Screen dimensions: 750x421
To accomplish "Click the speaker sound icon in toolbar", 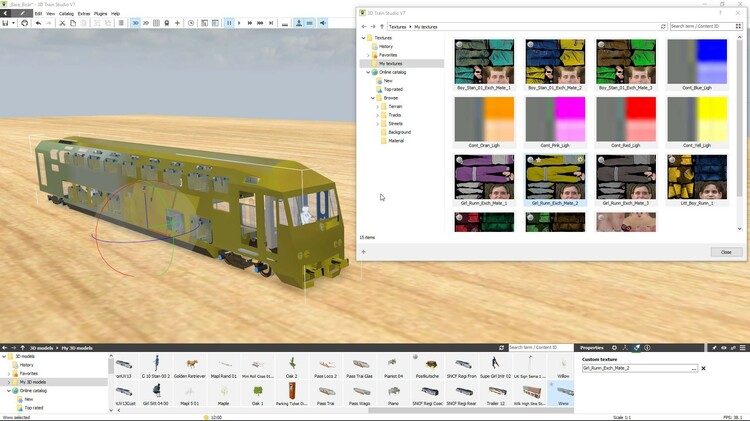I will [323, 23].
